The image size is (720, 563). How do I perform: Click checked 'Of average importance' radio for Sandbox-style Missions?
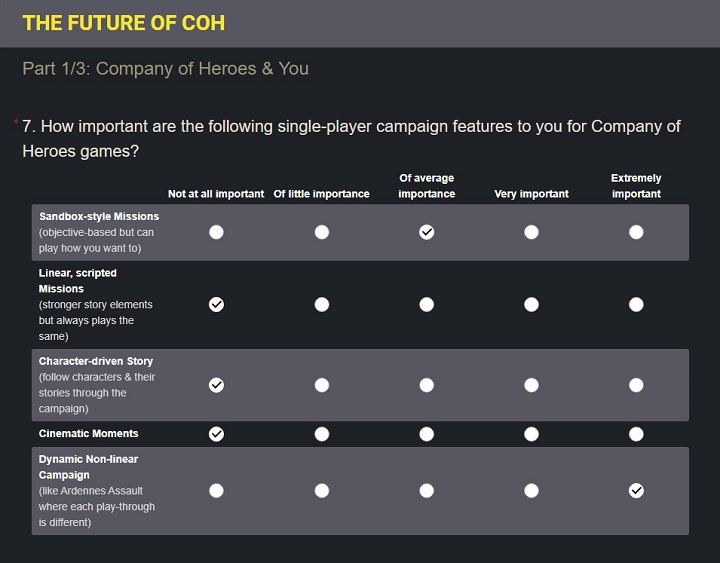point(427,232)
